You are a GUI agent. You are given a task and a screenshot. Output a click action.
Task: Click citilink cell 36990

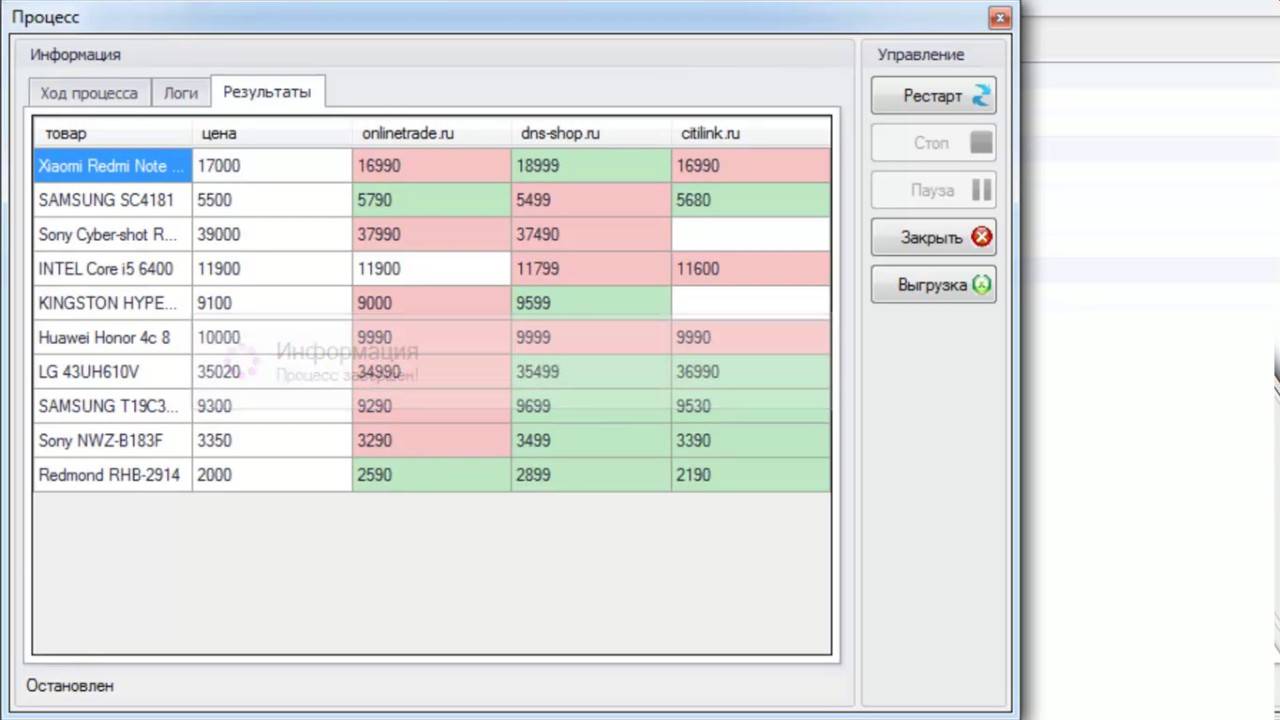[x=751, y=372]
